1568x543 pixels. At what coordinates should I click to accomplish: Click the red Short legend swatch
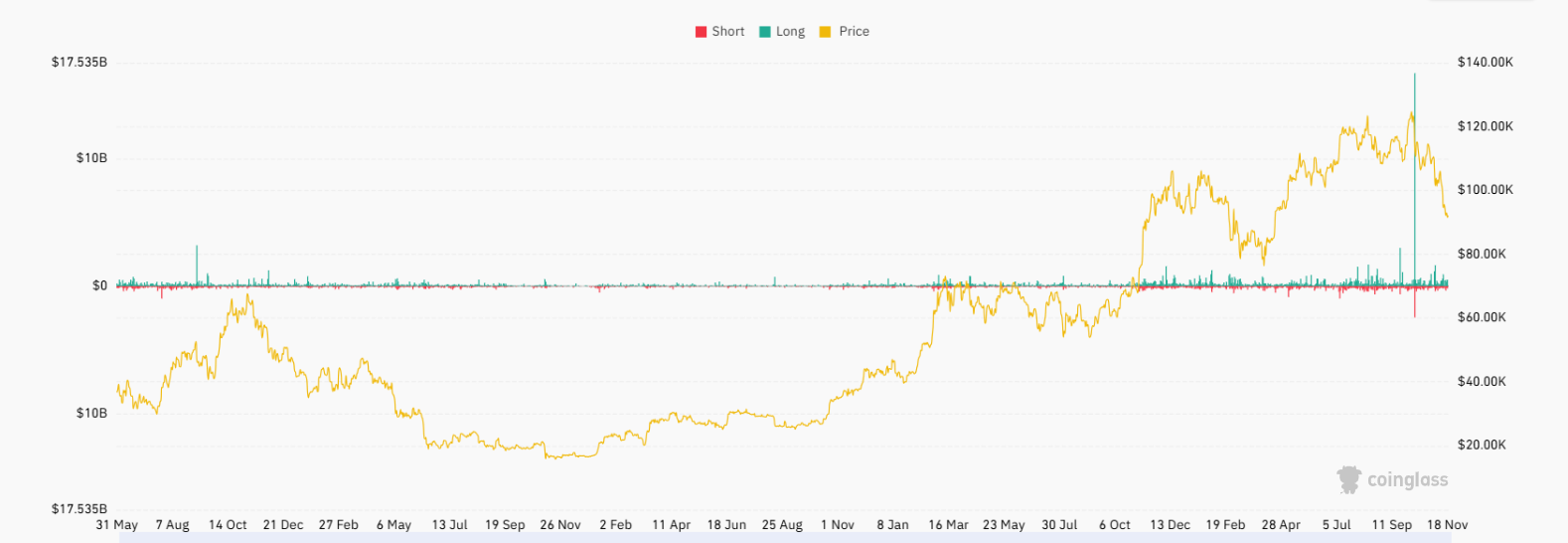coord(701,32)
